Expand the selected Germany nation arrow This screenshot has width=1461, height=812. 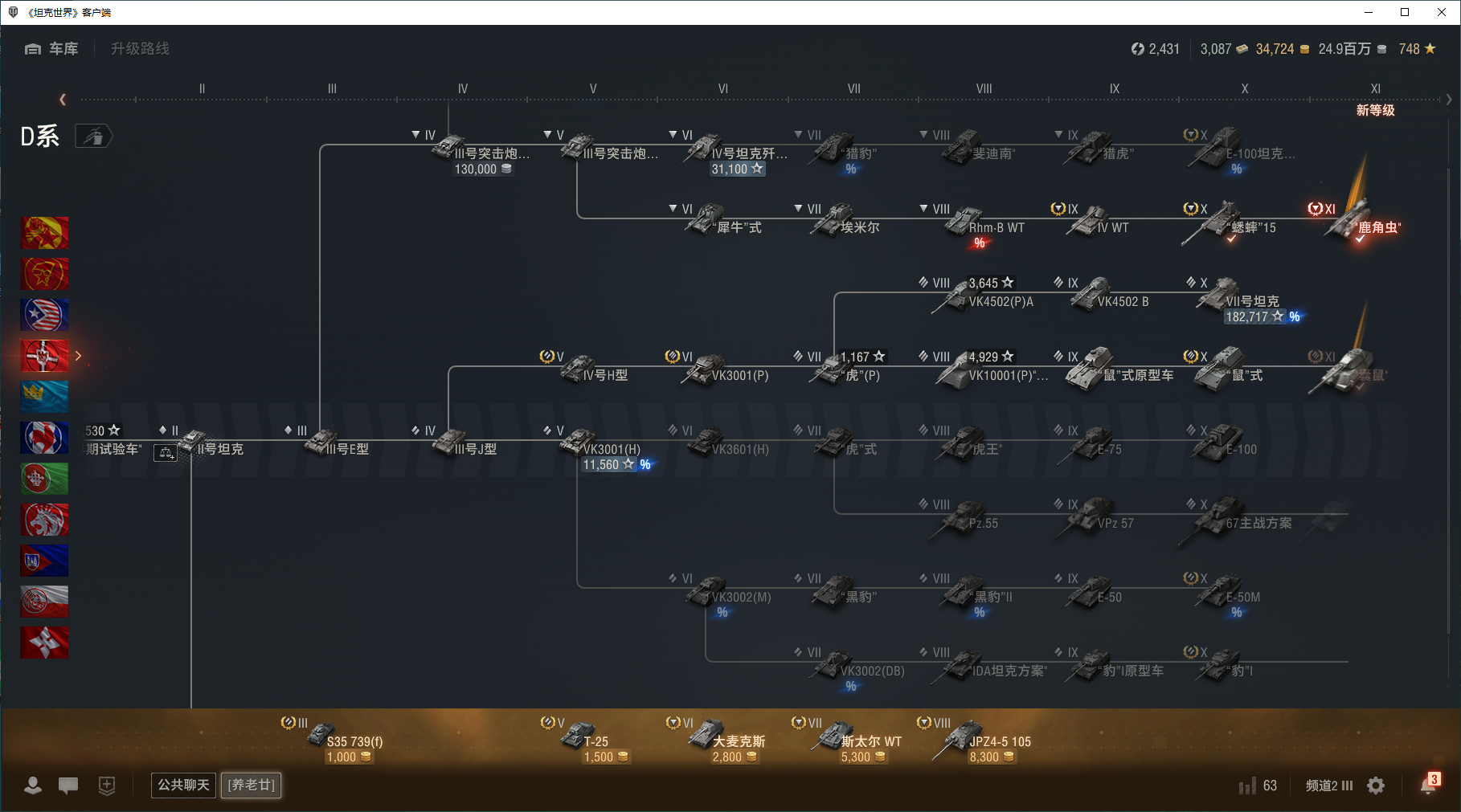click(x=78, y=356)
